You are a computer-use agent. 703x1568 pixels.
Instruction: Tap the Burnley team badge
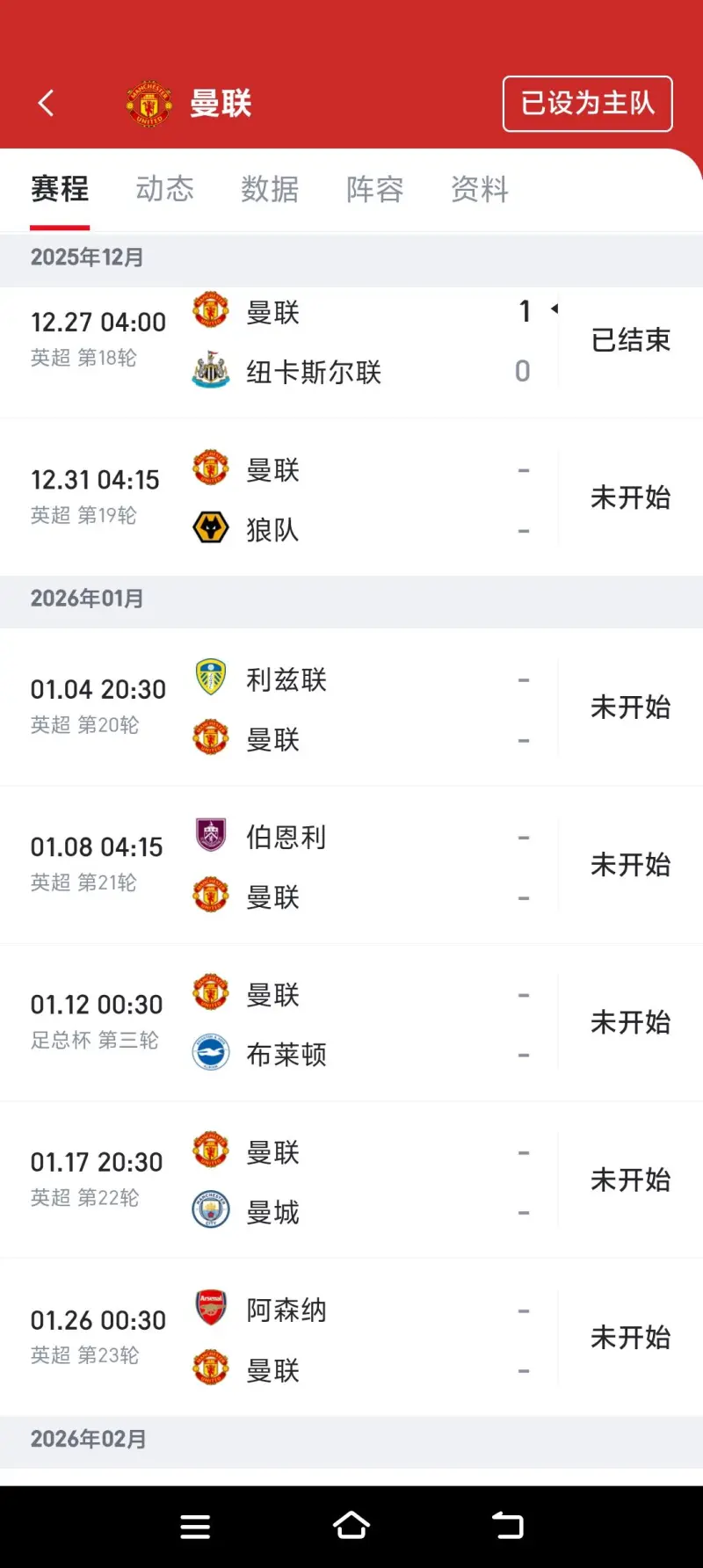pos(211,835)
